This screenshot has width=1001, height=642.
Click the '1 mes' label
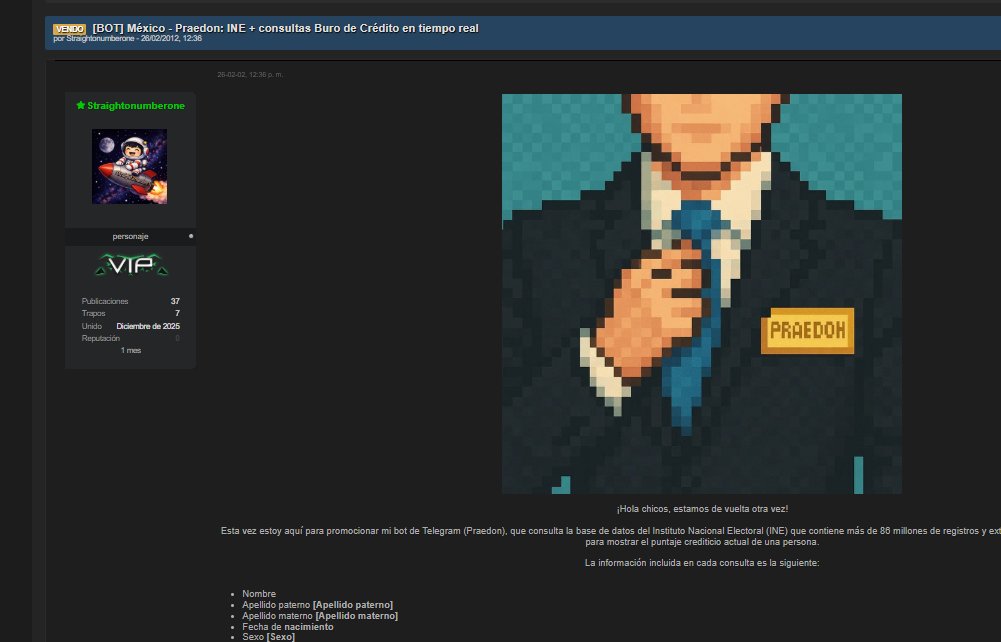(x=131, y=350)
